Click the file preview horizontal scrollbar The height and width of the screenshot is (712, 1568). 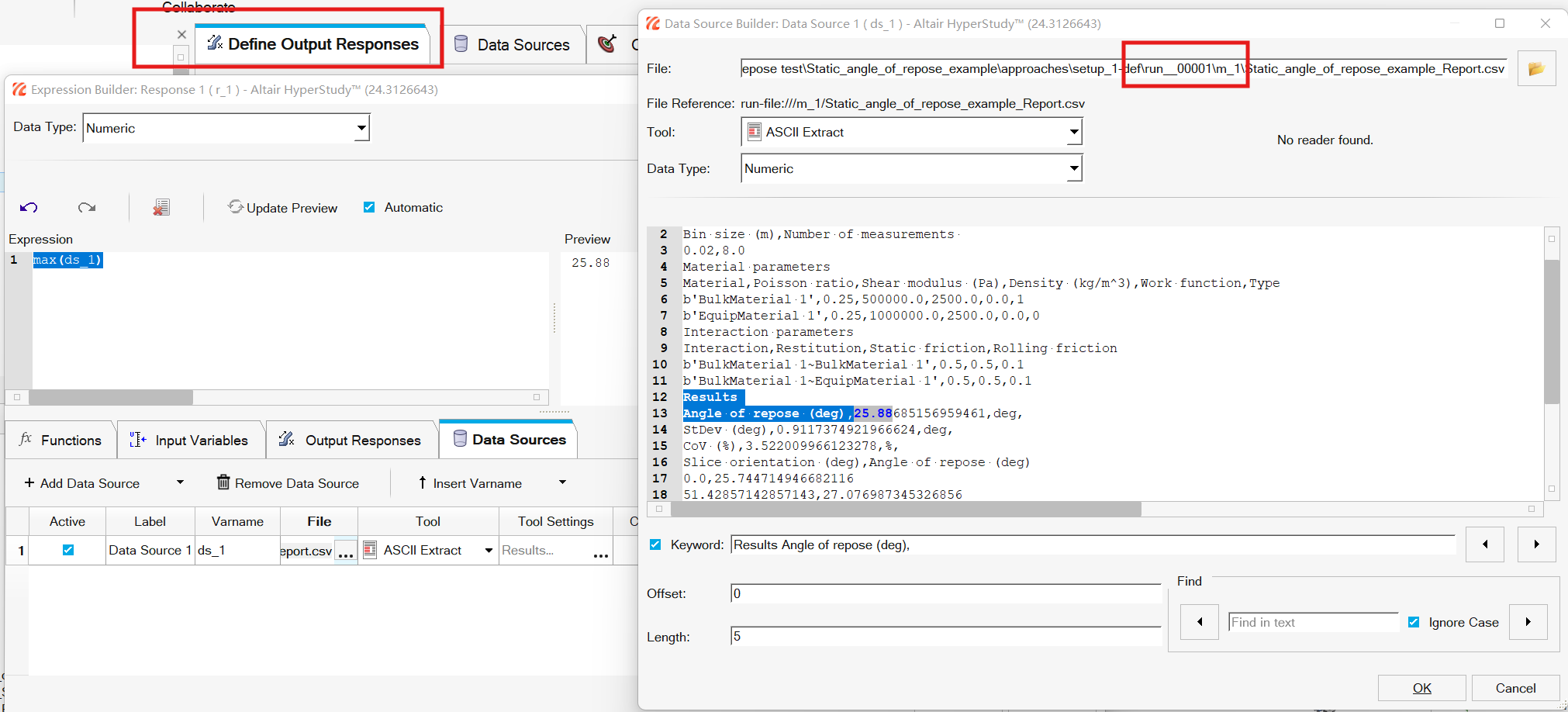click(906, 509)
